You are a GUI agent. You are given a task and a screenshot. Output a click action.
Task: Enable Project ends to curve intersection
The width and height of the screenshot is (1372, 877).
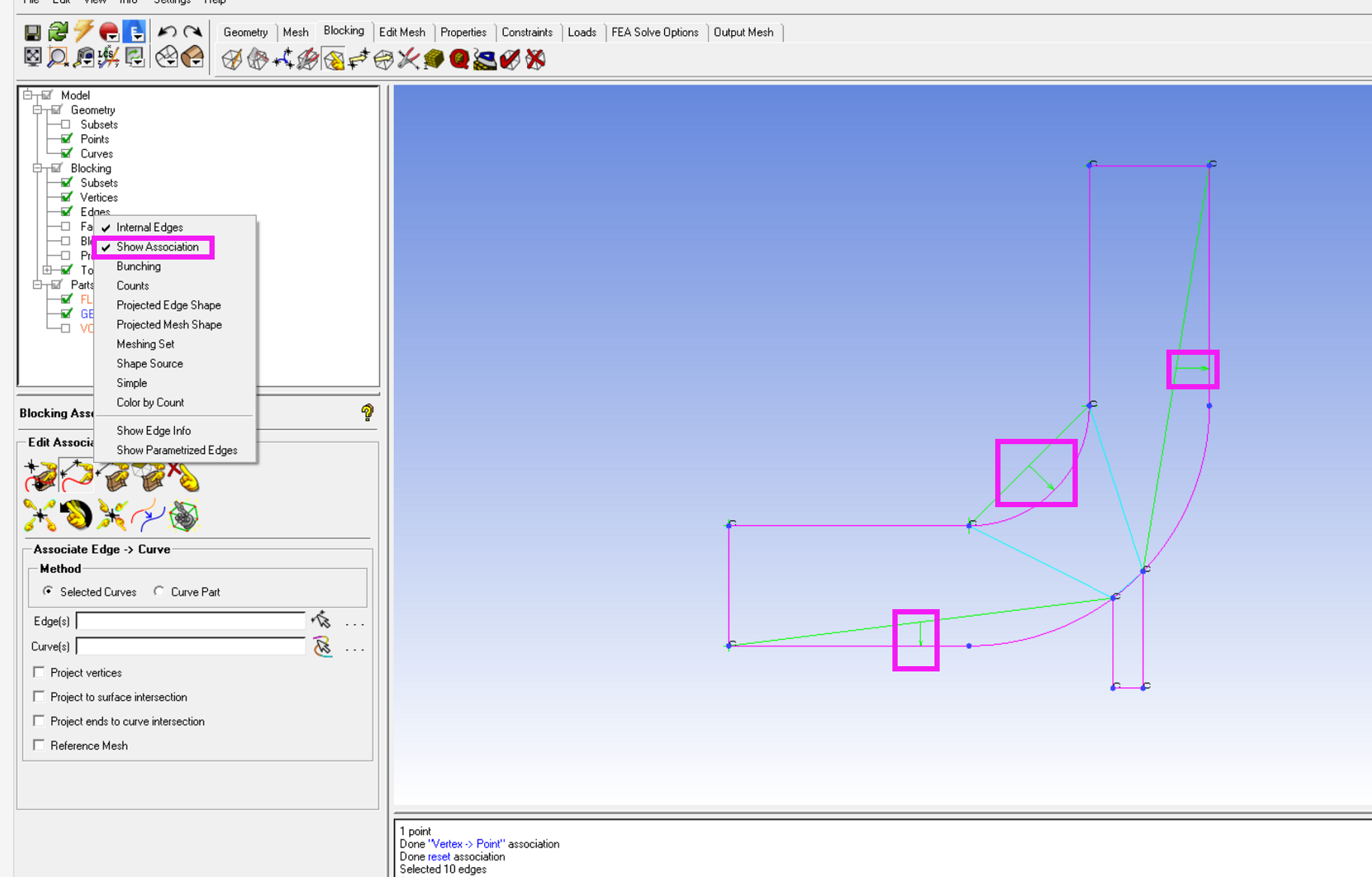(x=39, y=721)
